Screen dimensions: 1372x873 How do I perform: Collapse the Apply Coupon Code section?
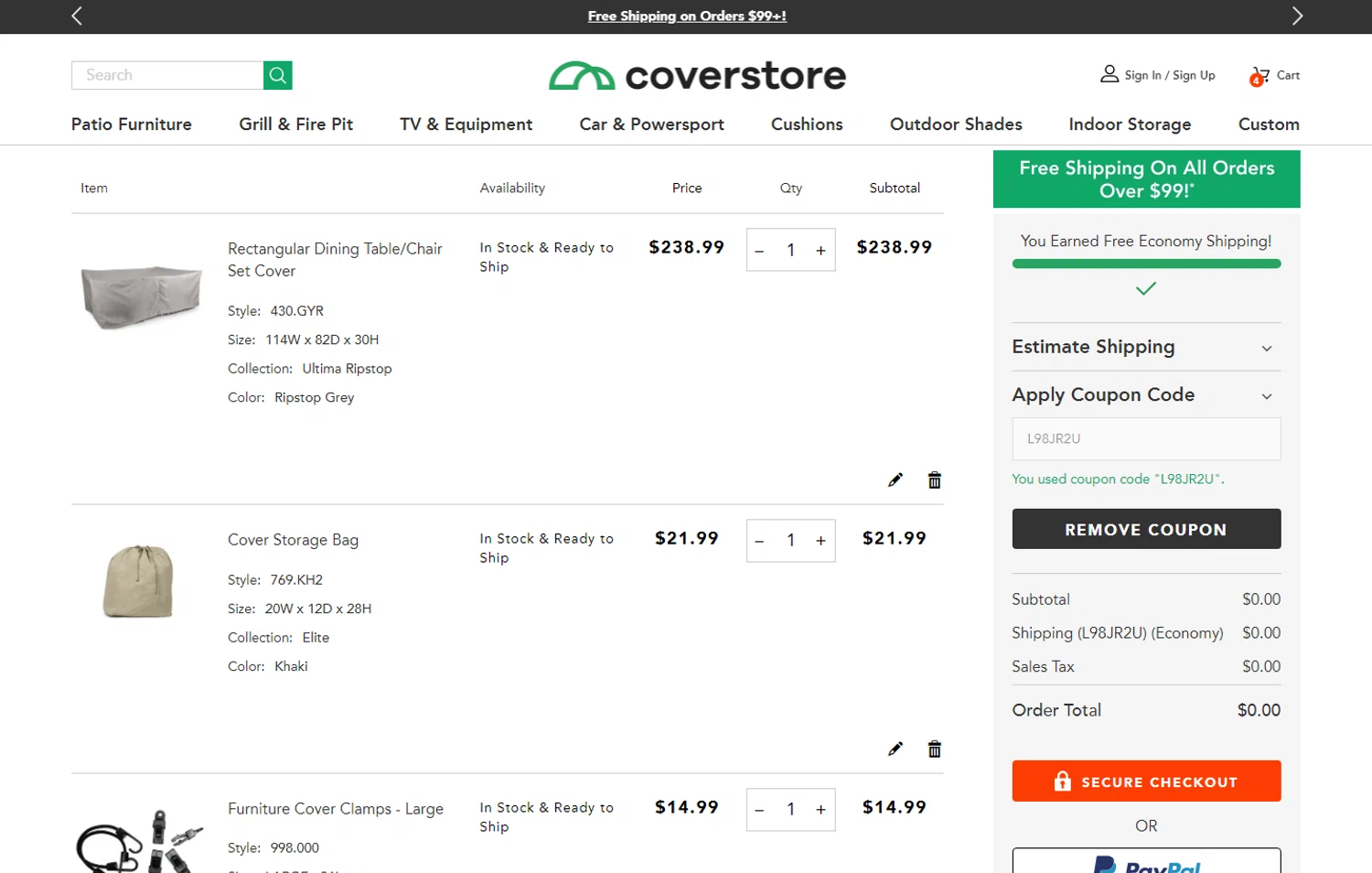[x=1146, y=394]
